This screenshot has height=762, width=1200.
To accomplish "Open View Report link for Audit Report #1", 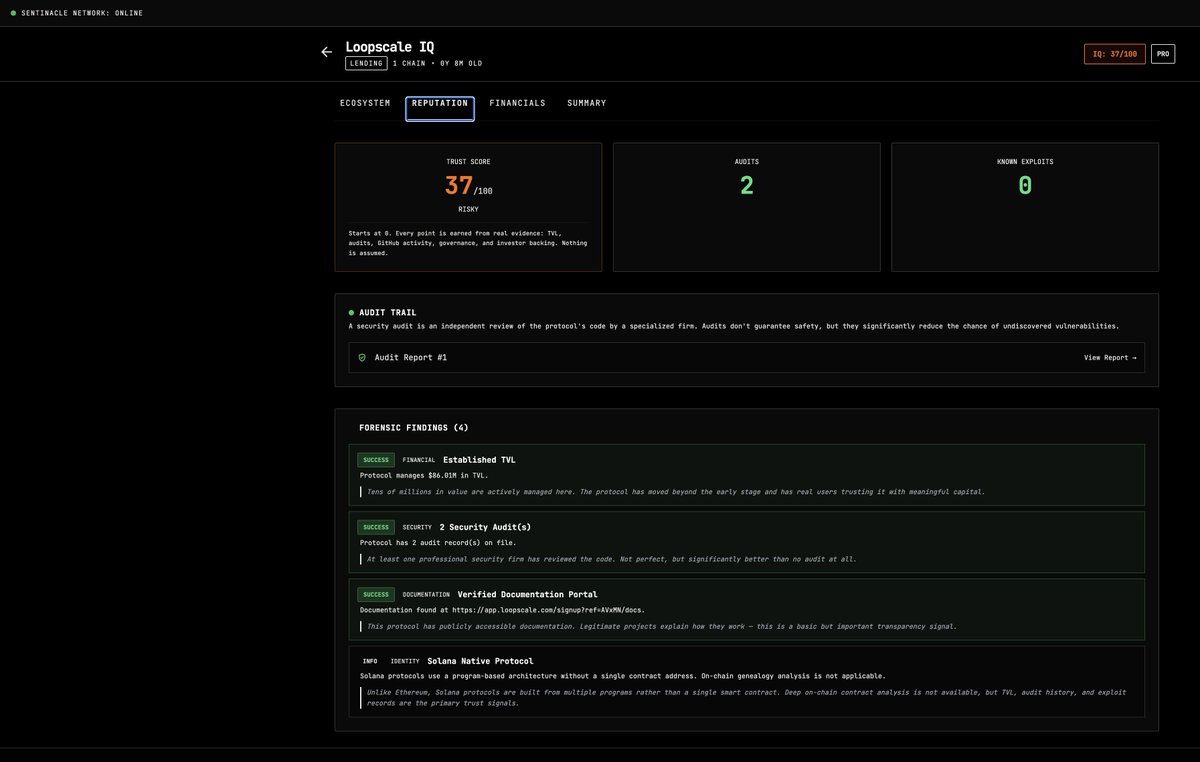I will pyautogui.click(x=1110, y=357).
